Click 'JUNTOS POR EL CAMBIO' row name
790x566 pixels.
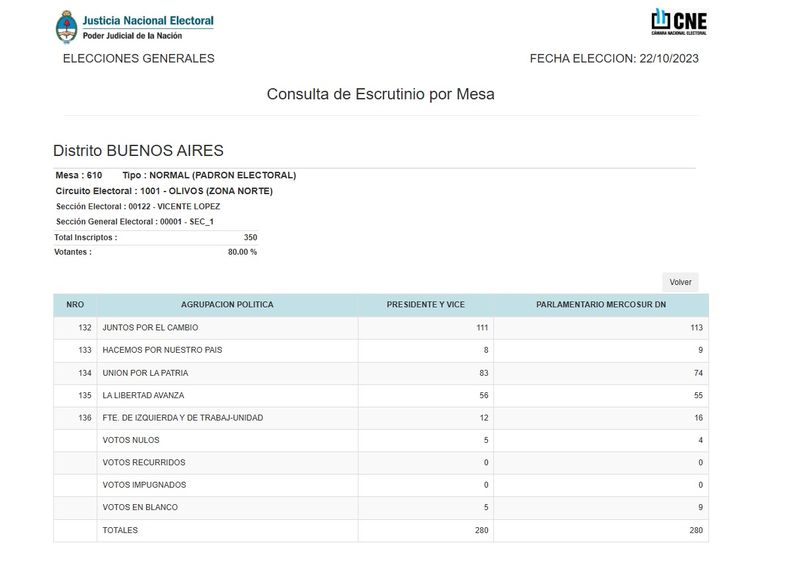[x=150, y=328]
